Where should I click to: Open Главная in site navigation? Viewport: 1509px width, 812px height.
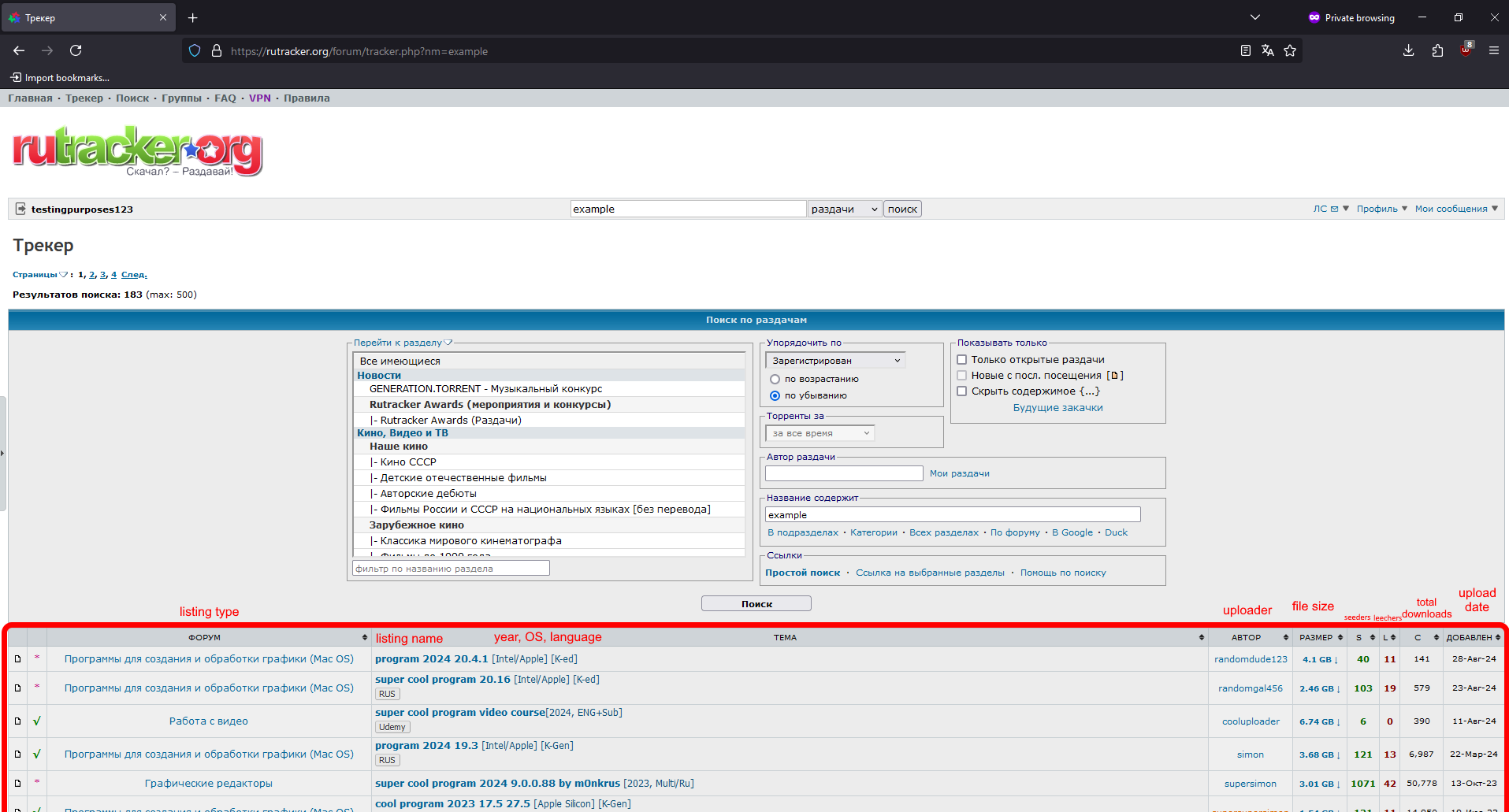tap(30, 98)
